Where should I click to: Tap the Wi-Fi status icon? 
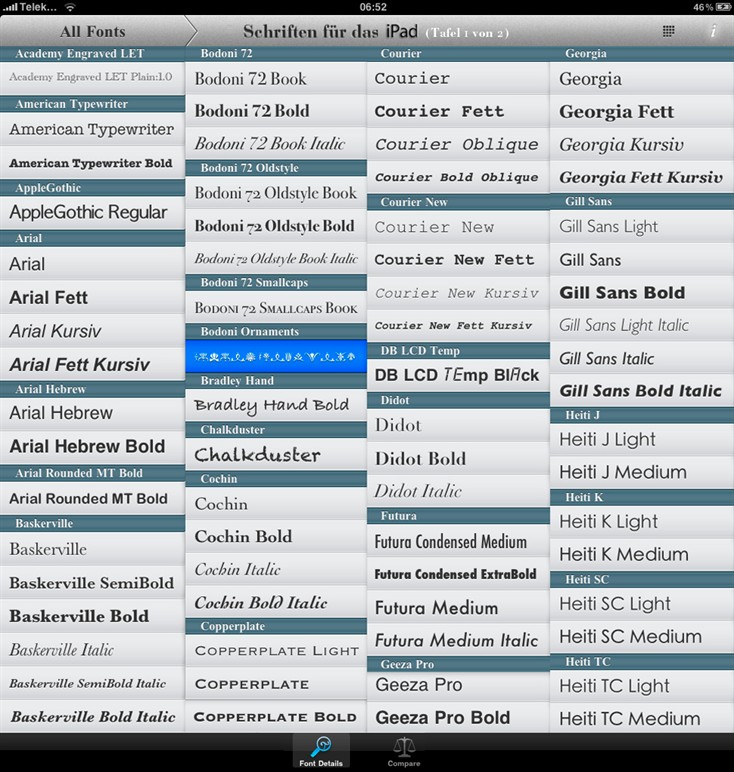click(71, 7)
